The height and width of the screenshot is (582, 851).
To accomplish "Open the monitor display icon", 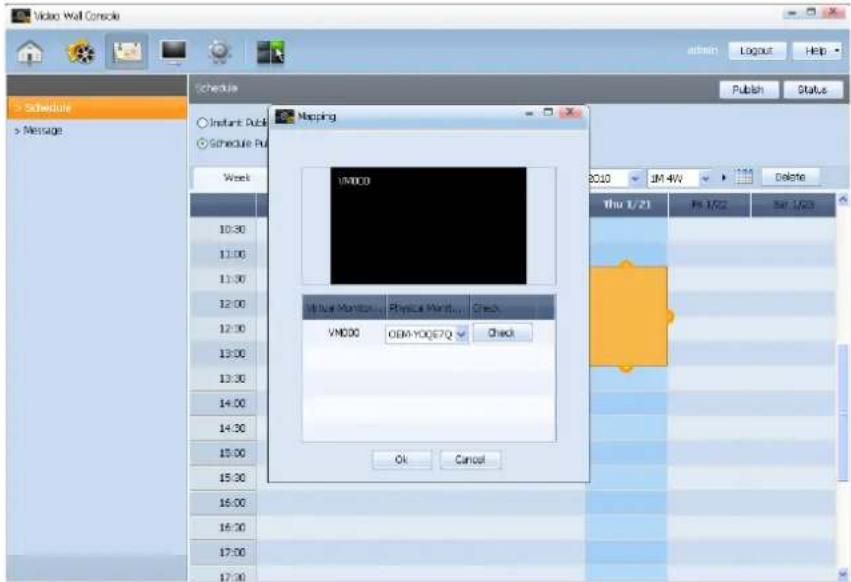I will pyautogui.click(x=174, y=52).
